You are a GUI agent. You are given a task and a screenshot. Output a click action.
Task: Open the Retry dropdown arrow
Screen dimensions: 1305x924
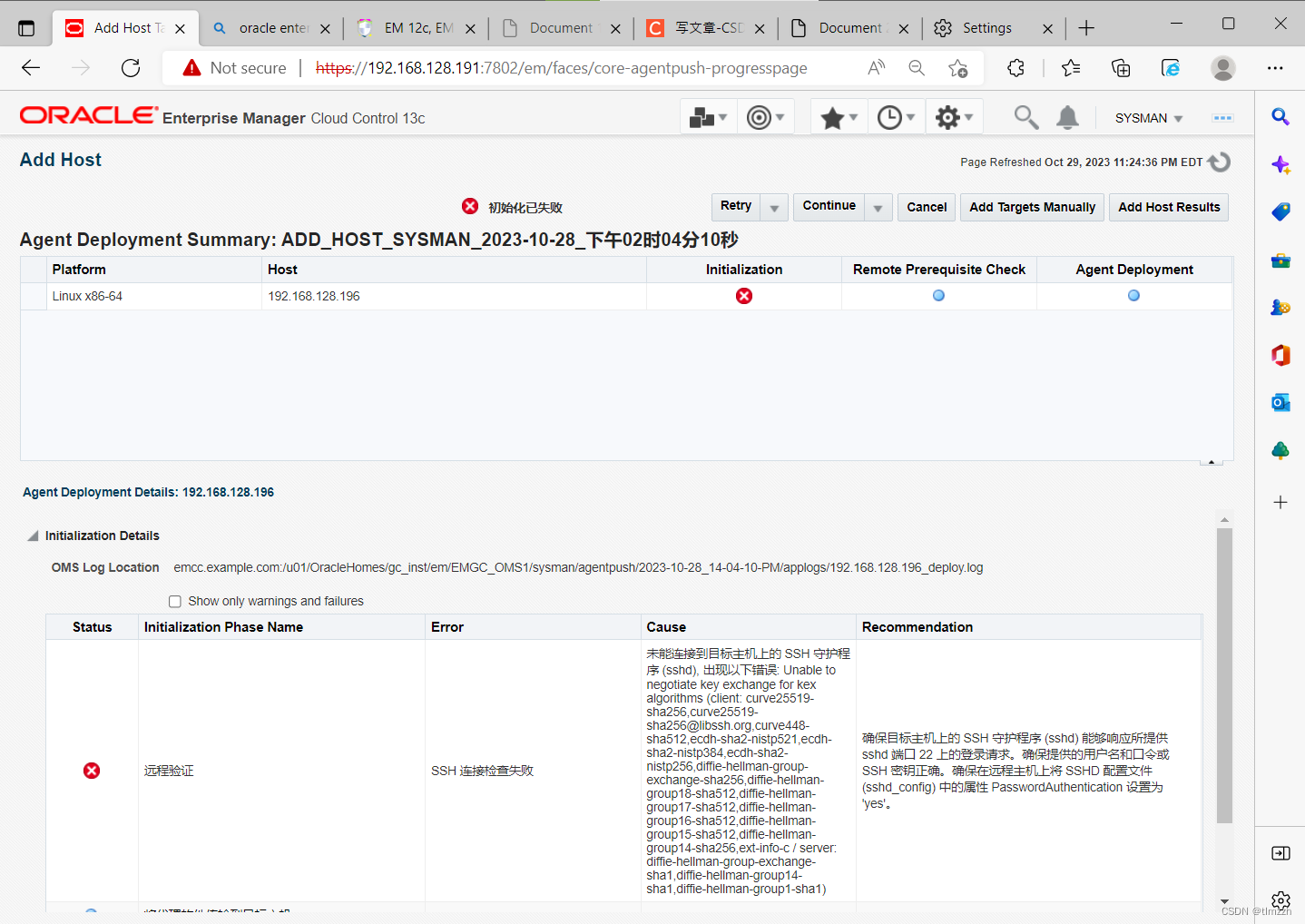point(774,207)
